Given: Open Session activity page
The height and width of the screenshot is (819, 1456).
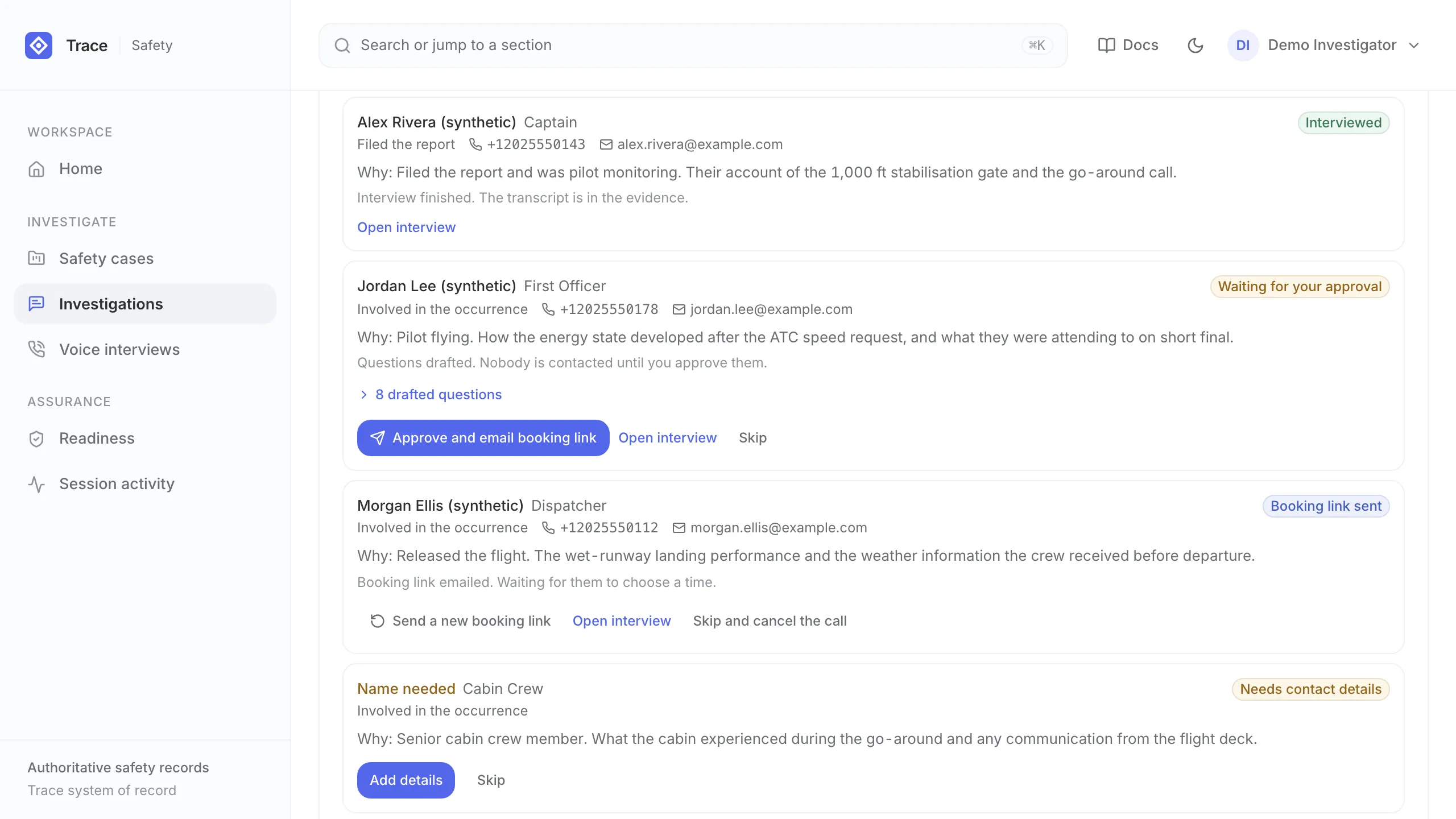Looking at the screenshot, I should click(x=145, y=484).
